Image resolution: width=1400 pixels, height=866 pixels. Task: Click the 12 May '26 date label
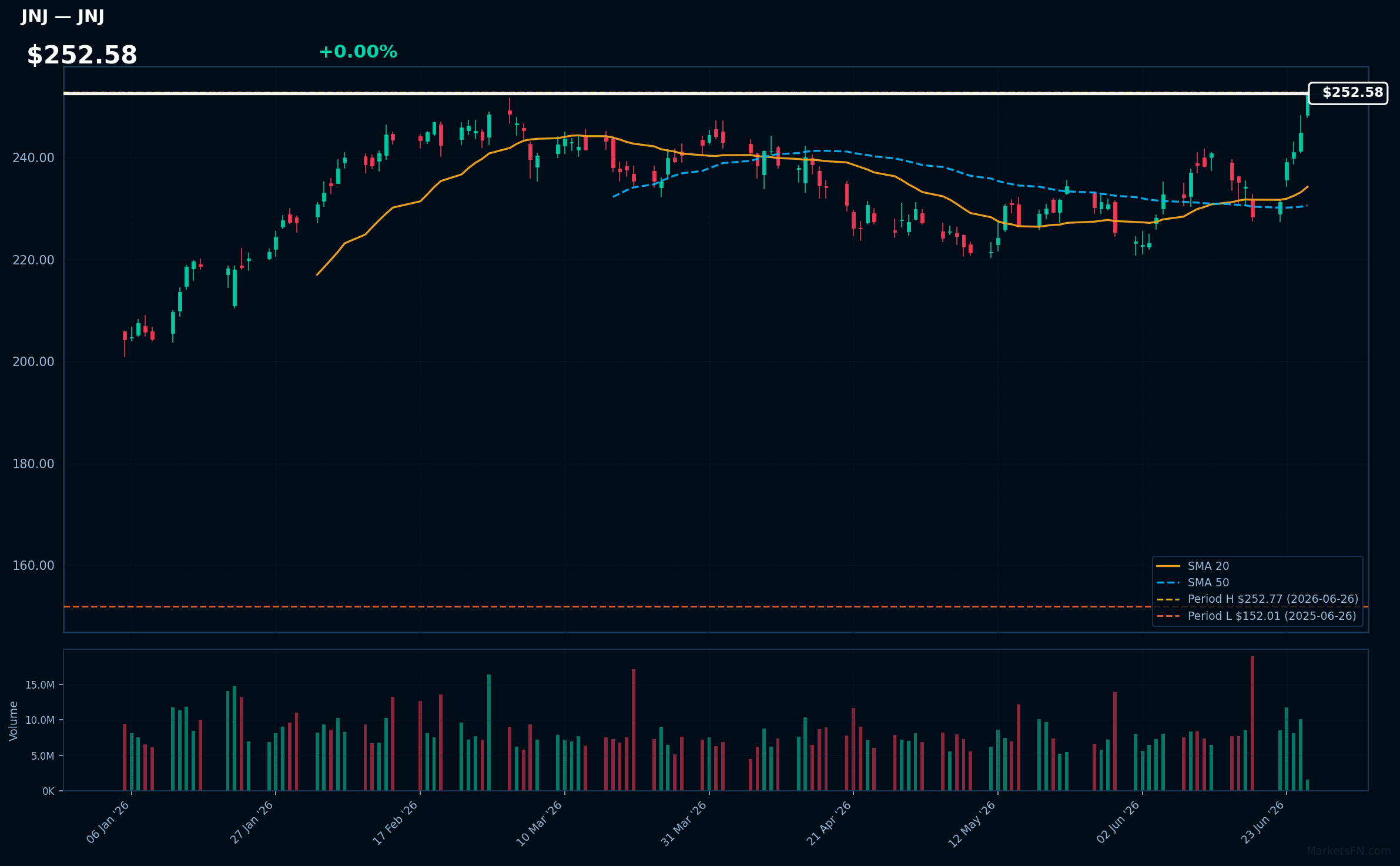(973, 823)
